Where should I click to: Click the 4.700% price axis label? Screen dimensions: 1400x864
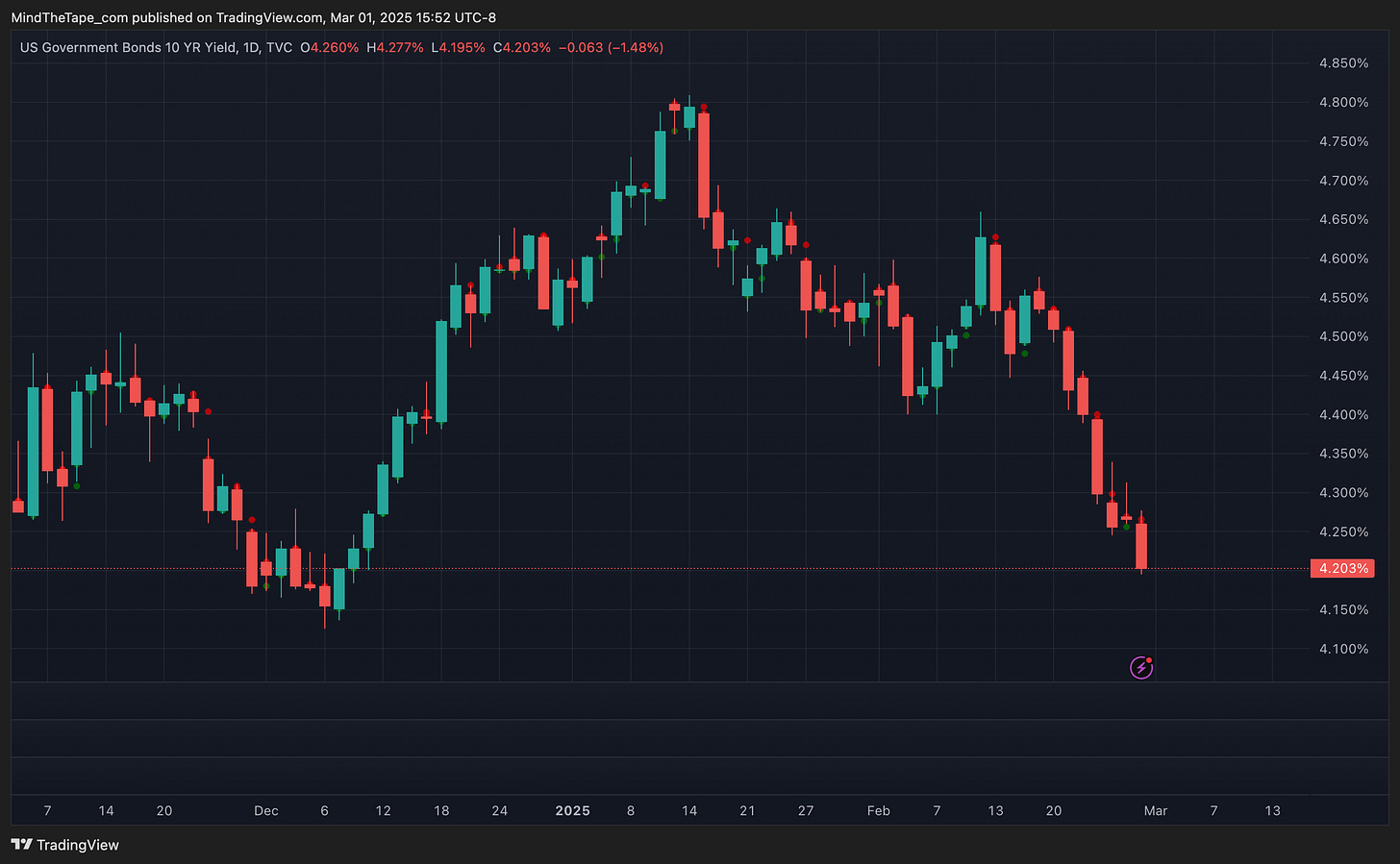coord(1343,181)
